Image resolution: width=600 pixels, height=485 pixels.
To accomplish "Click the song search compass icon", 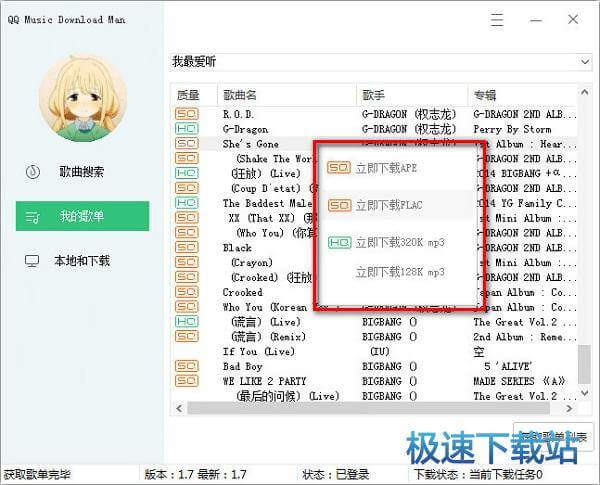I will (33, 171).
